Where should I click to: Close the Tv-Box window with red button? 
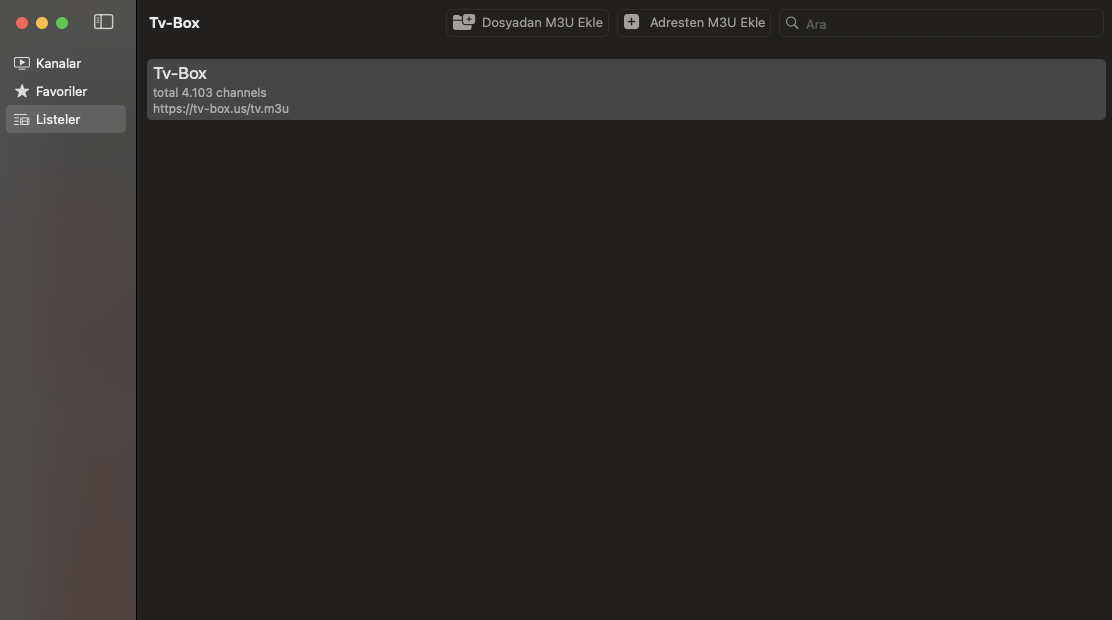coord(22,23)
